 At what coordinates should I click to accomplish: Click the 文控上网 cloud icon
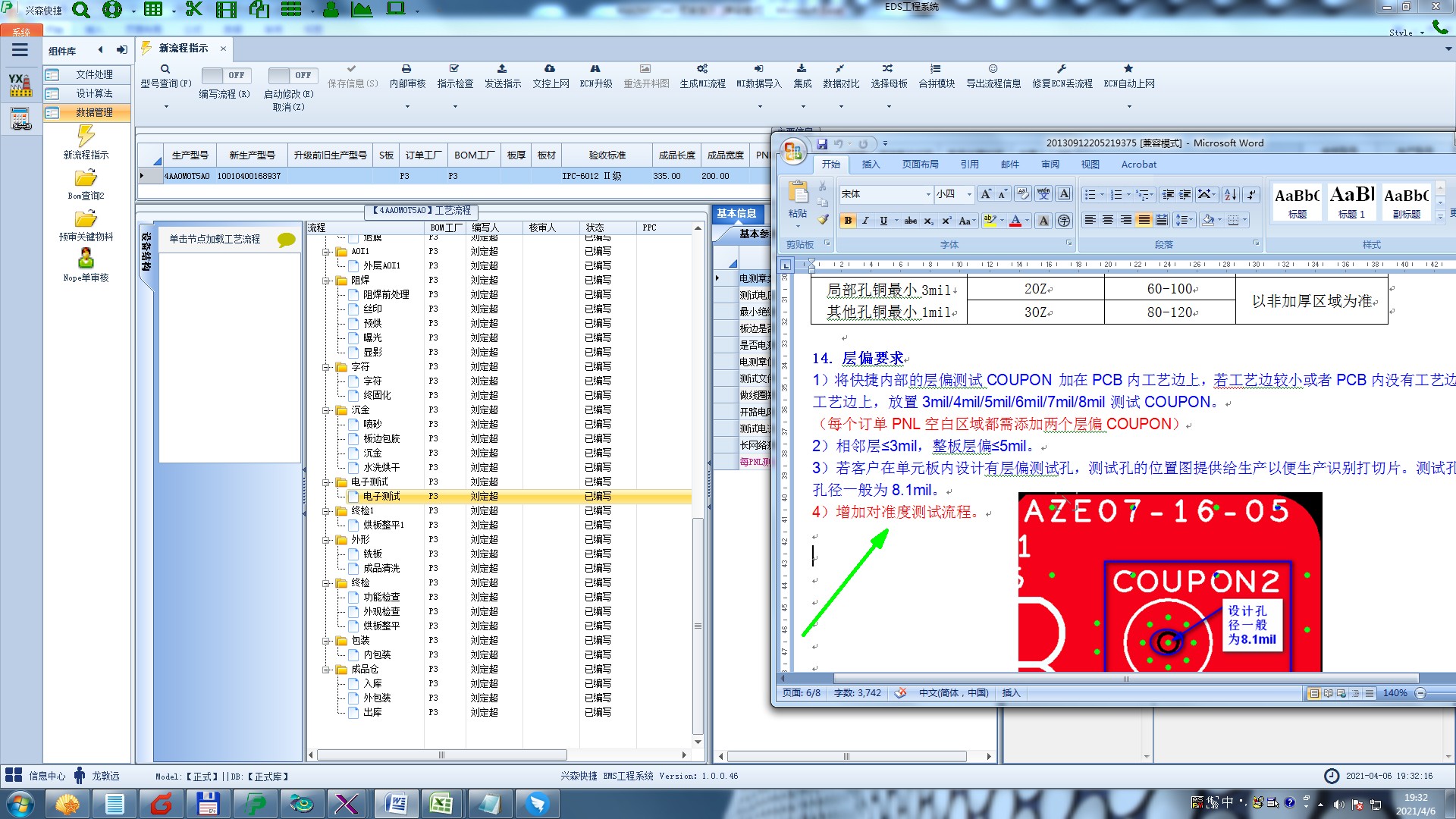pyautogui.click(x=550, y=69)
